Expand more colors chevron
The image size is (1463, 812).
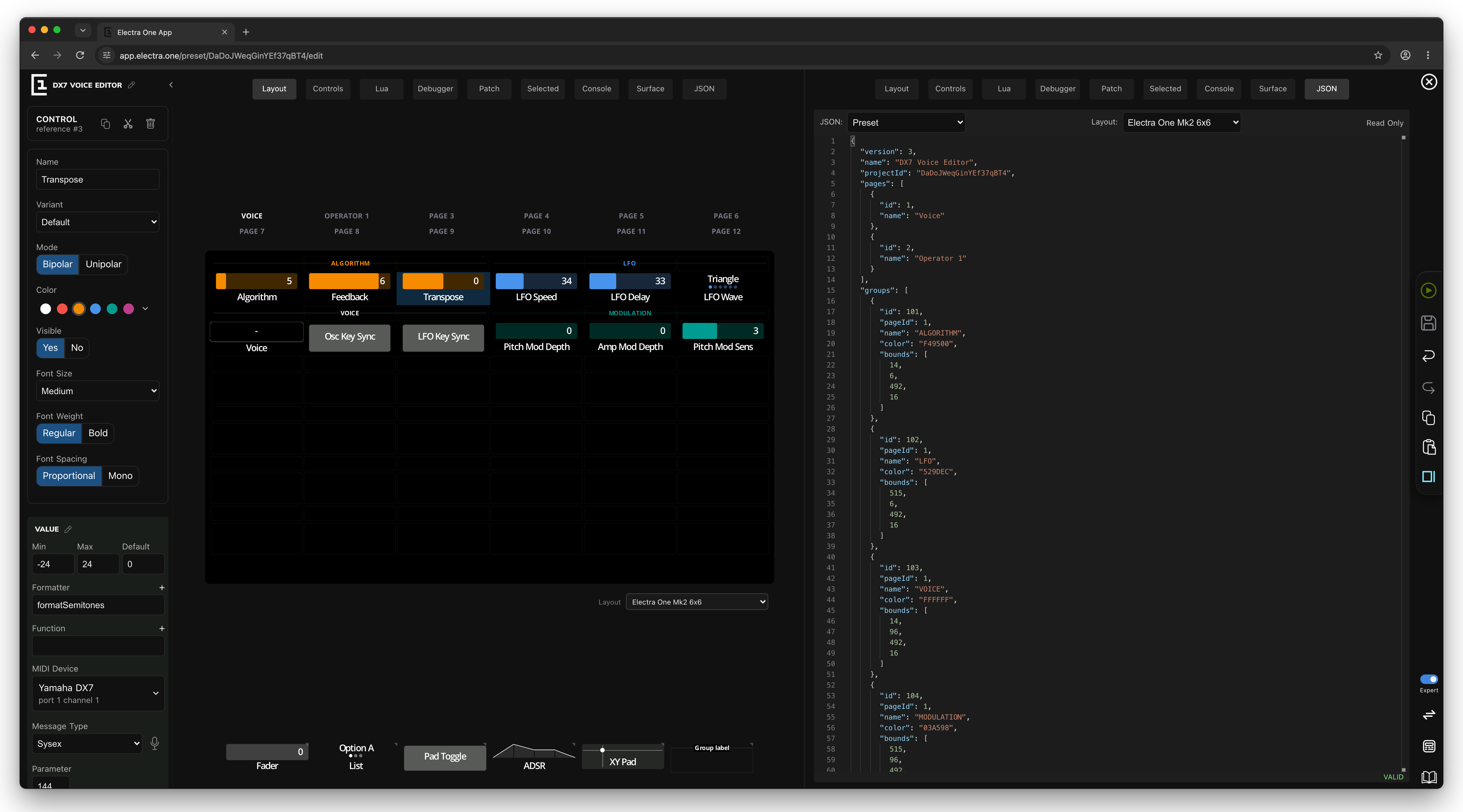point(146,309)
